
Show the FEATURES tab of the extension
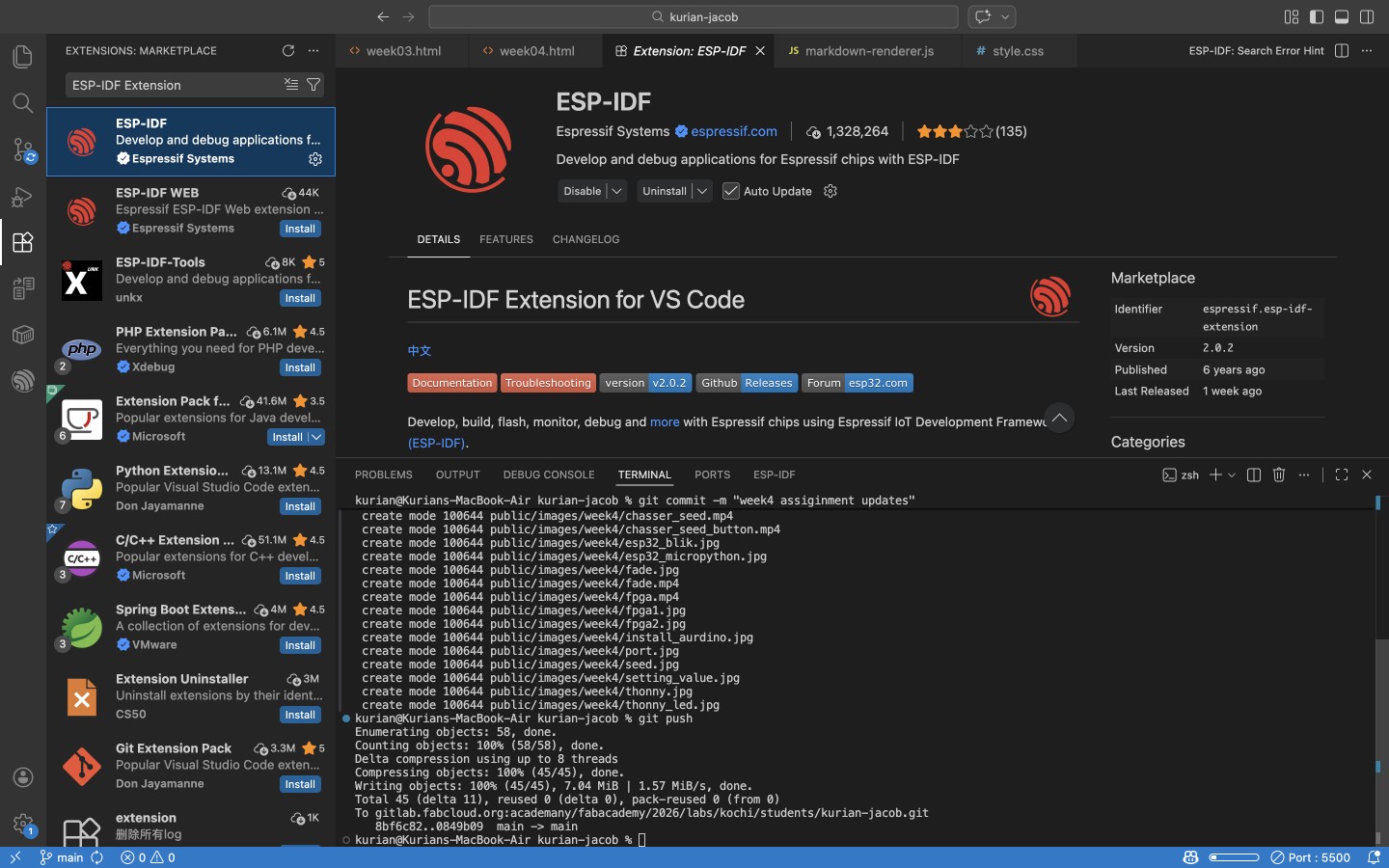click(x=506, y=239)
